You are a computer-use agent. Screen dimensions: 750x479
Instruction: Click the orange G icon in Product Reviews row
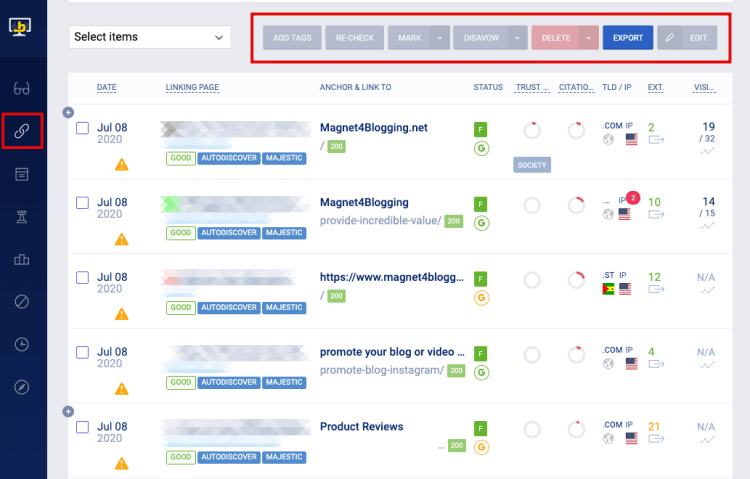(x=481, y=447)
